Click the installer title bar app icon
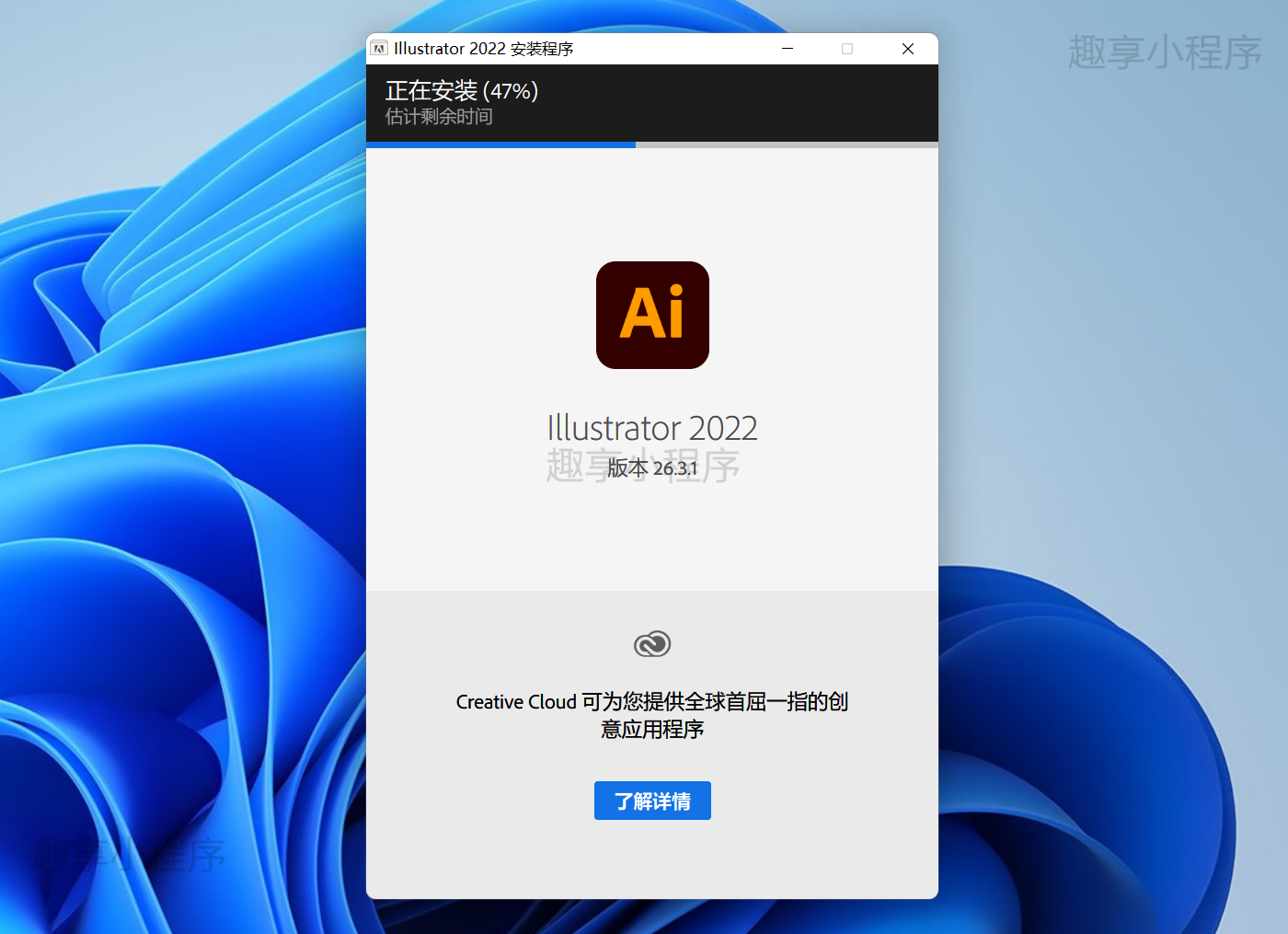 [379, 49]
